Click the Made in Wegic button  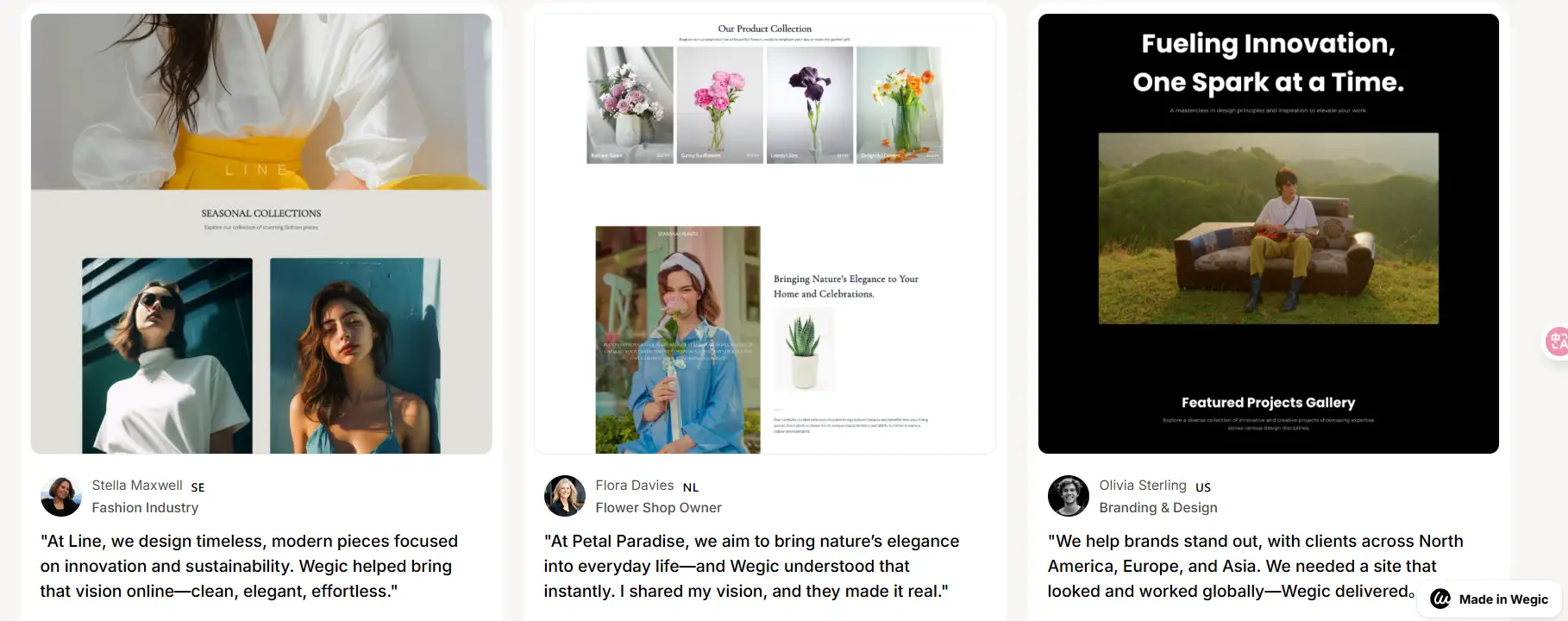coord(1490,599)
